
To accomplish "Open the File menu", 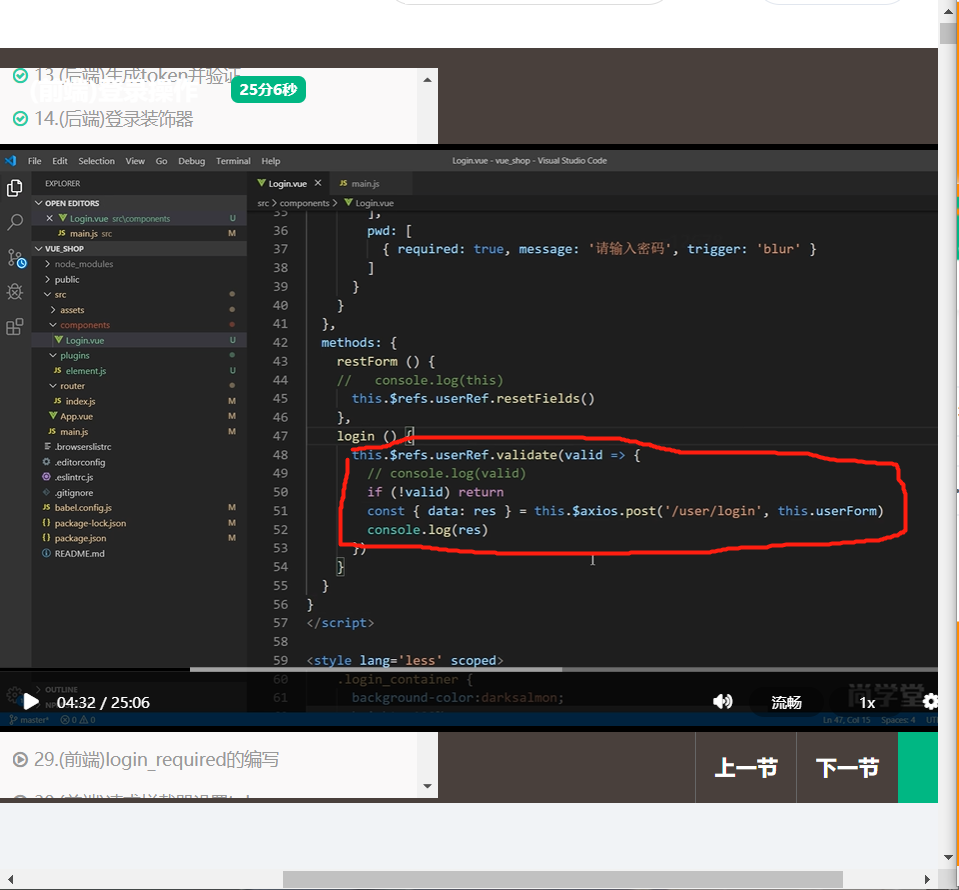I will [x=34, y=161].
